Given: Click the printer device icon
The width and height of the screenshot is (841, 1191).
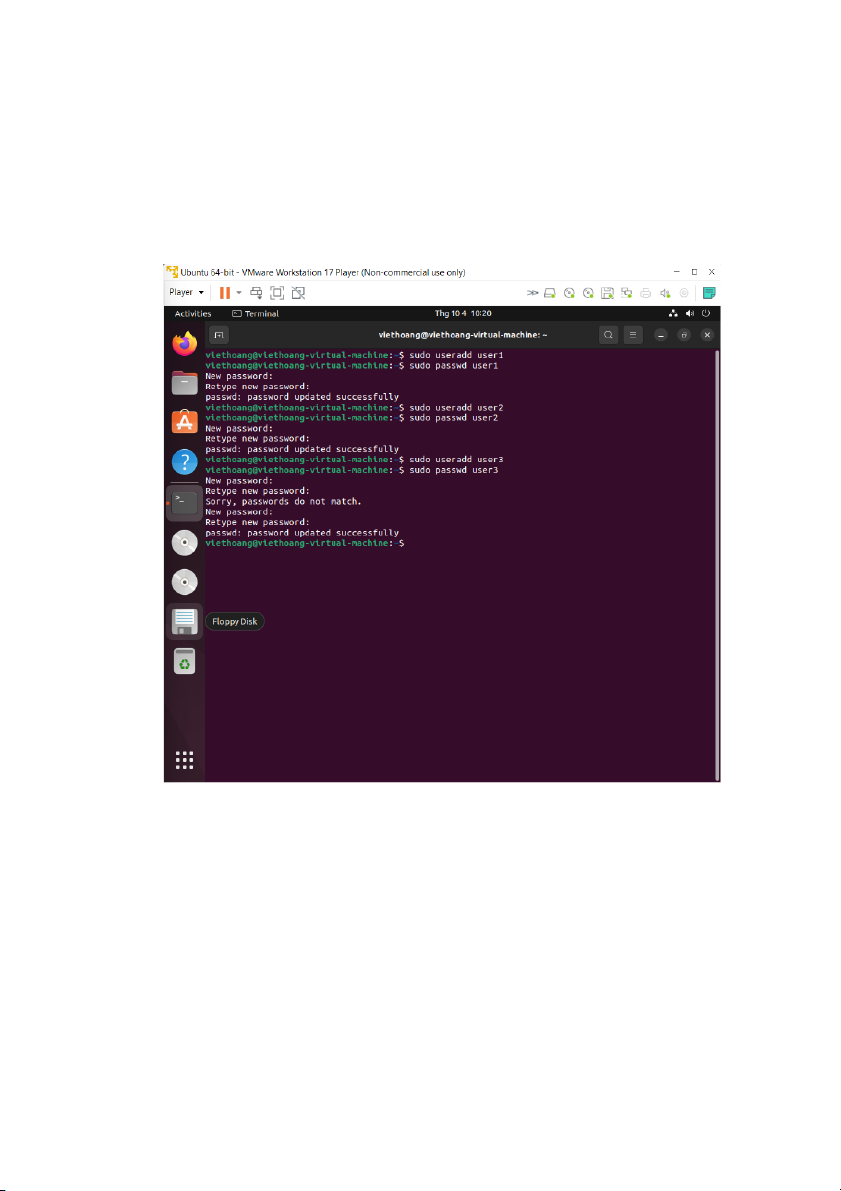Looking at the screenshot, I should 646,292.
